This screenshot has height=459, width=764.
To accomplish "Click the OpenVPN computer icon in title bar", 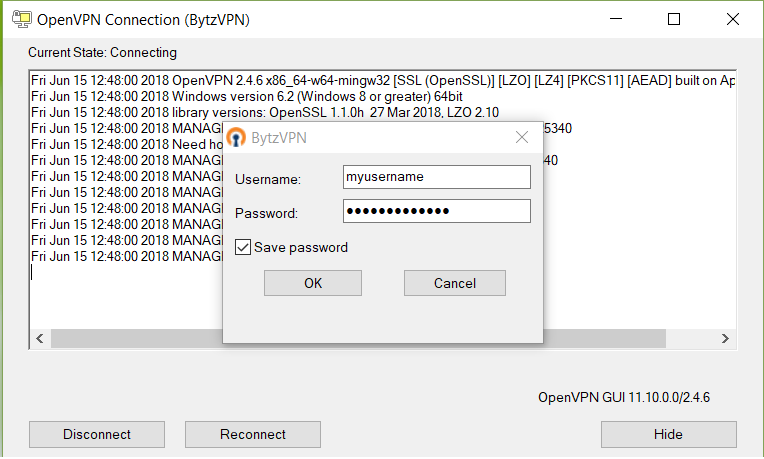I will (x=21, y=19).
